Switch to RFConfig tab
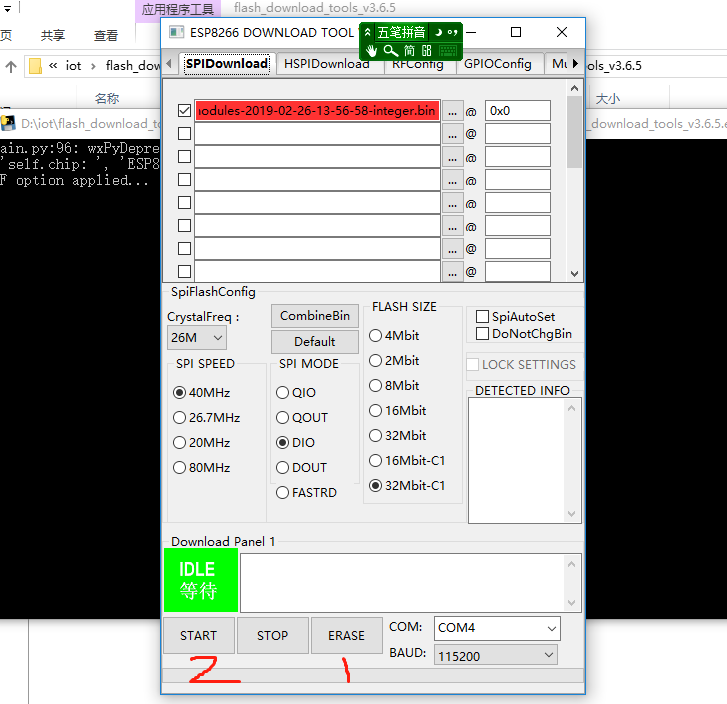The image size is (727, 704). click(418, 64)
